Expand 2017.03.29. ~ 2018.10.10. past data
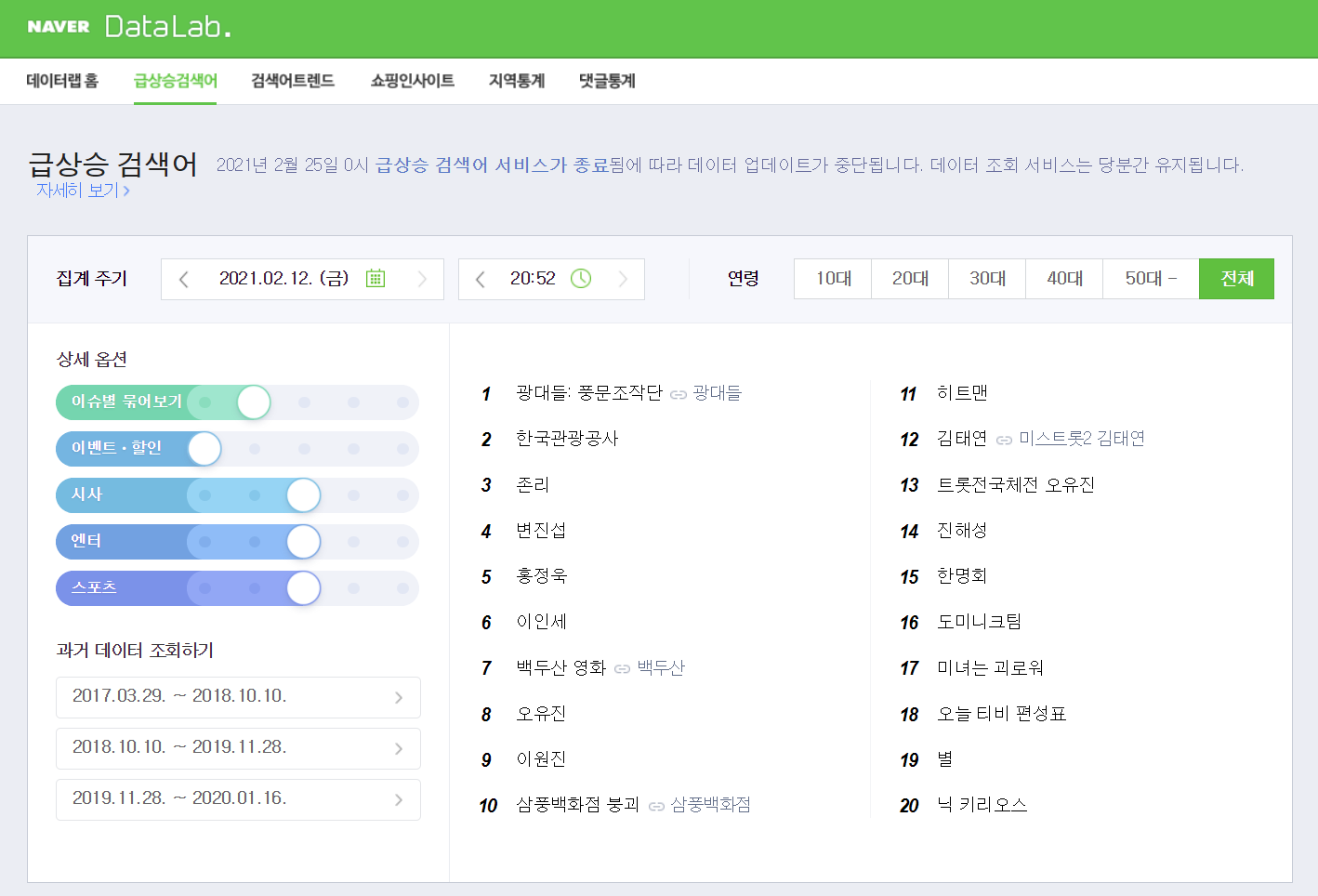 (x=238, y=697)
